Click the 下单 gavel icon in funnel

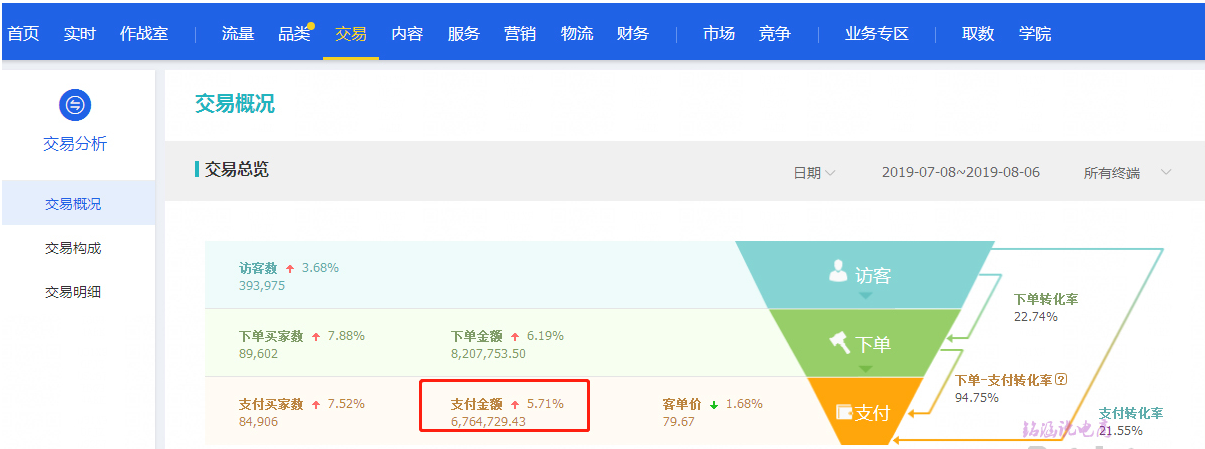pos(839,343)
